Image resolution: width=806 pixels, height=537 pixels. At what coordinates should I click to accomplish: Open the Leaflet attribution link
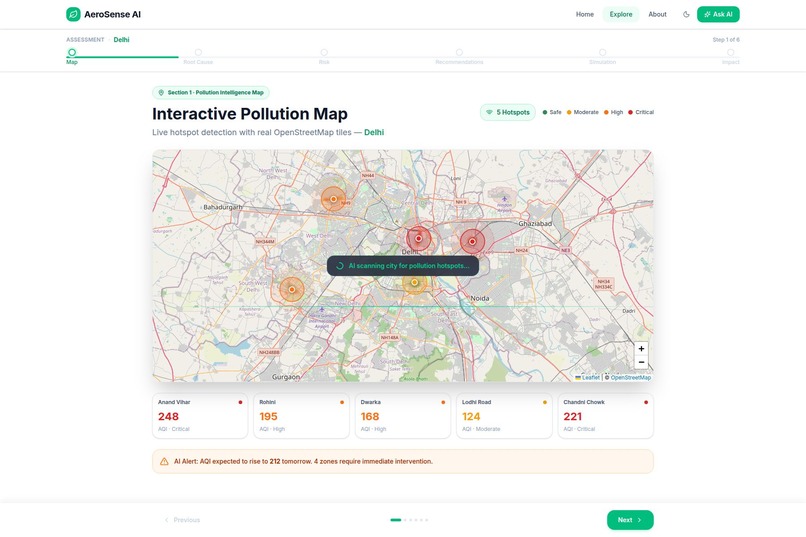click(x=588, y=377)
